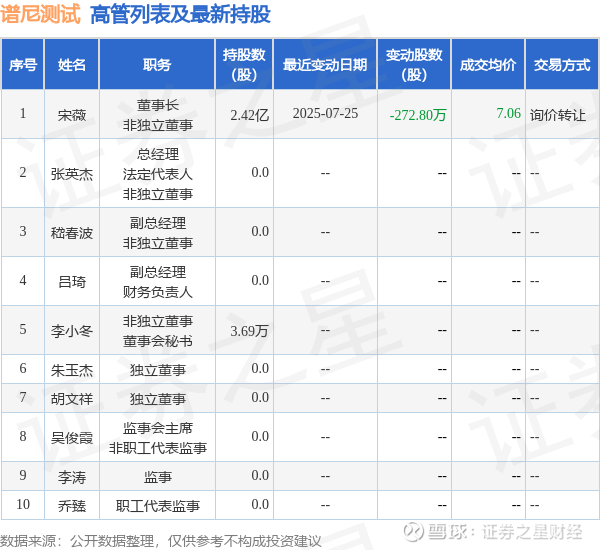Click the 证券之星财经 source label
This screenshot has width=600, height=550.
tap(532, 532)
